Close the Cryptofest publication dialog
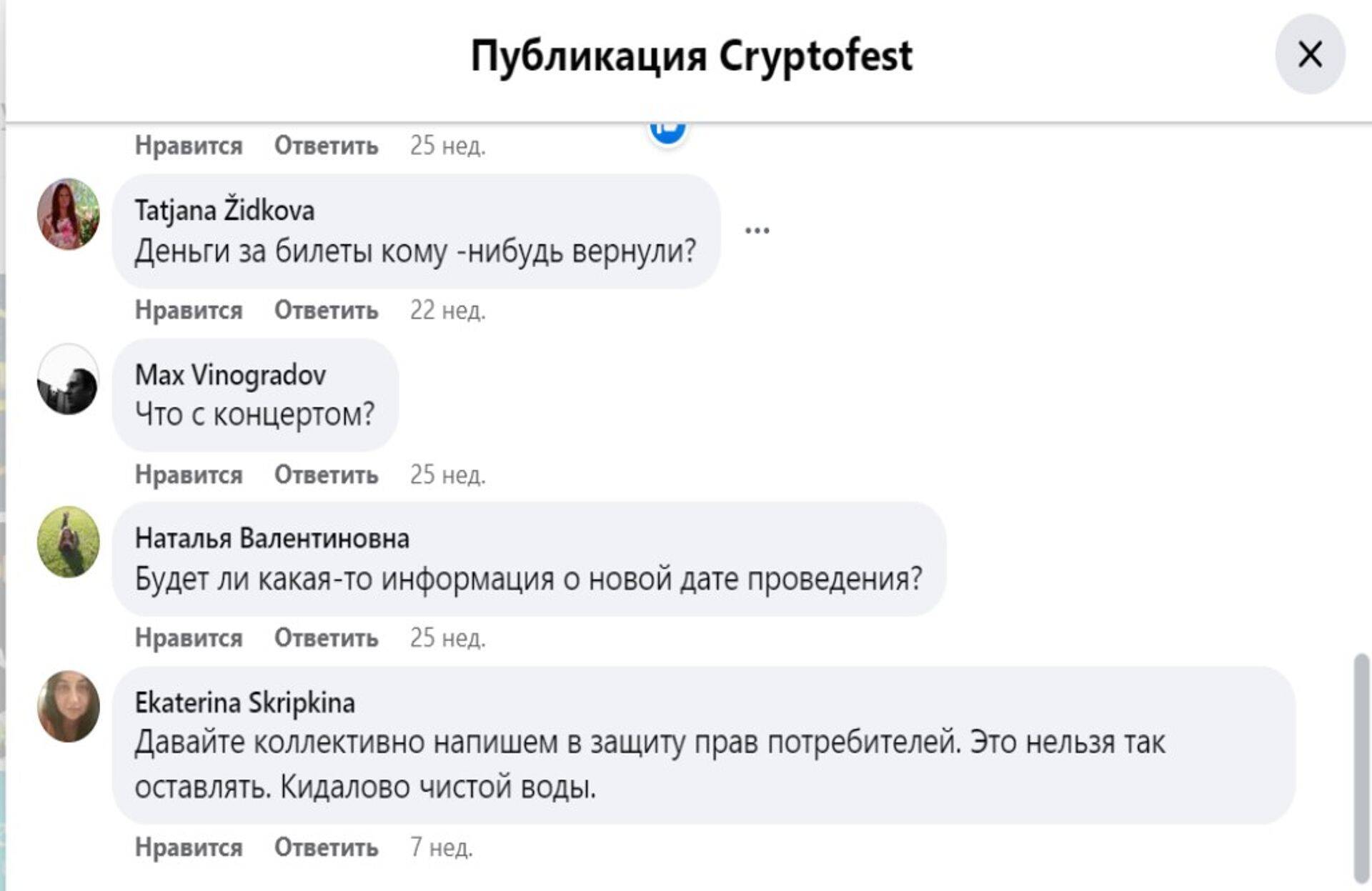This screenshot has height=891, width=1372. click(1309, 54)
